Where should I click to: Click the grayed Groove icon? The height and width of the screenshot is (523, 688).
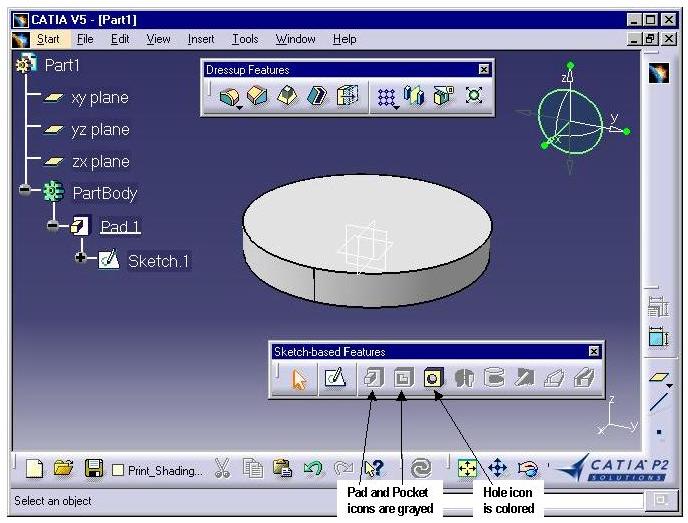point(494,377)
